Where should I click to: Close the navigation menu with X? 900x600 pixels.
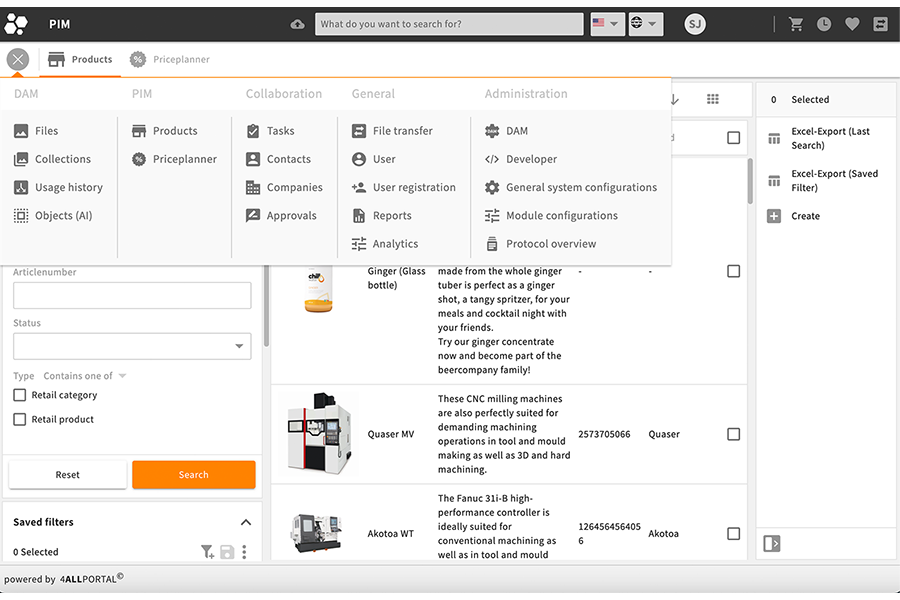pos(18,59)
